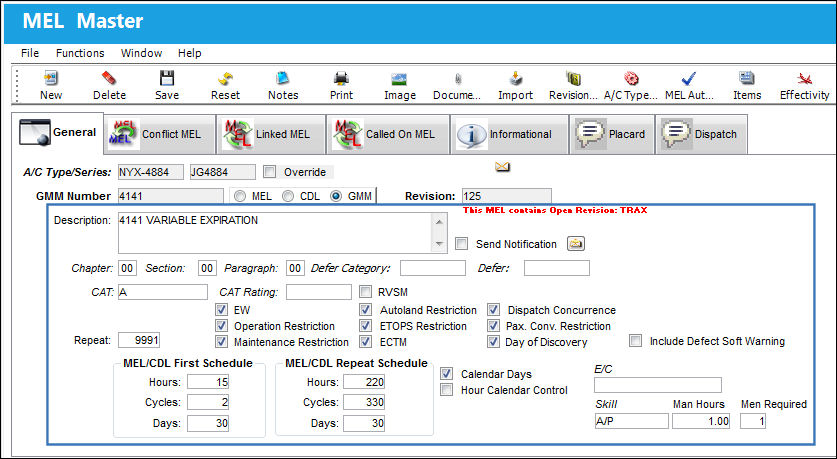Viewport: 837px width, 459px height.
Task: Click the Description box up arrow
Action: (x=439, y=222)
